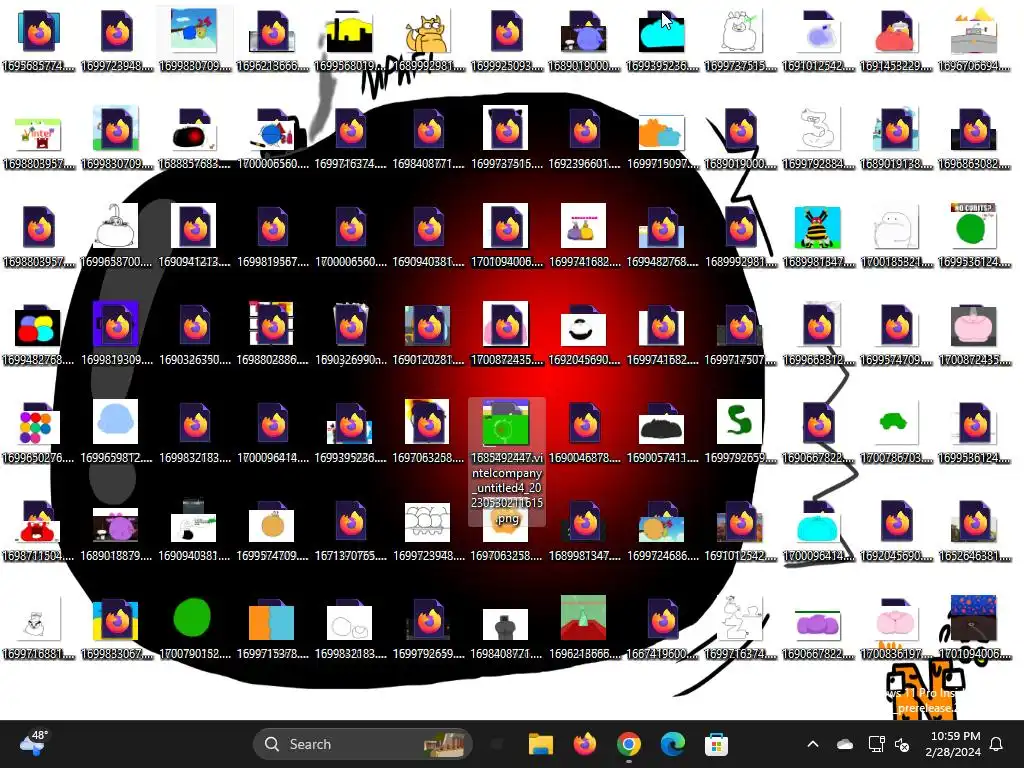The height and width of the screenshot is (768, 1024).
Task: Click the highlighted 1685492447.vintelcompany_untitled4 png file
Action: click(x=507, y=462)
